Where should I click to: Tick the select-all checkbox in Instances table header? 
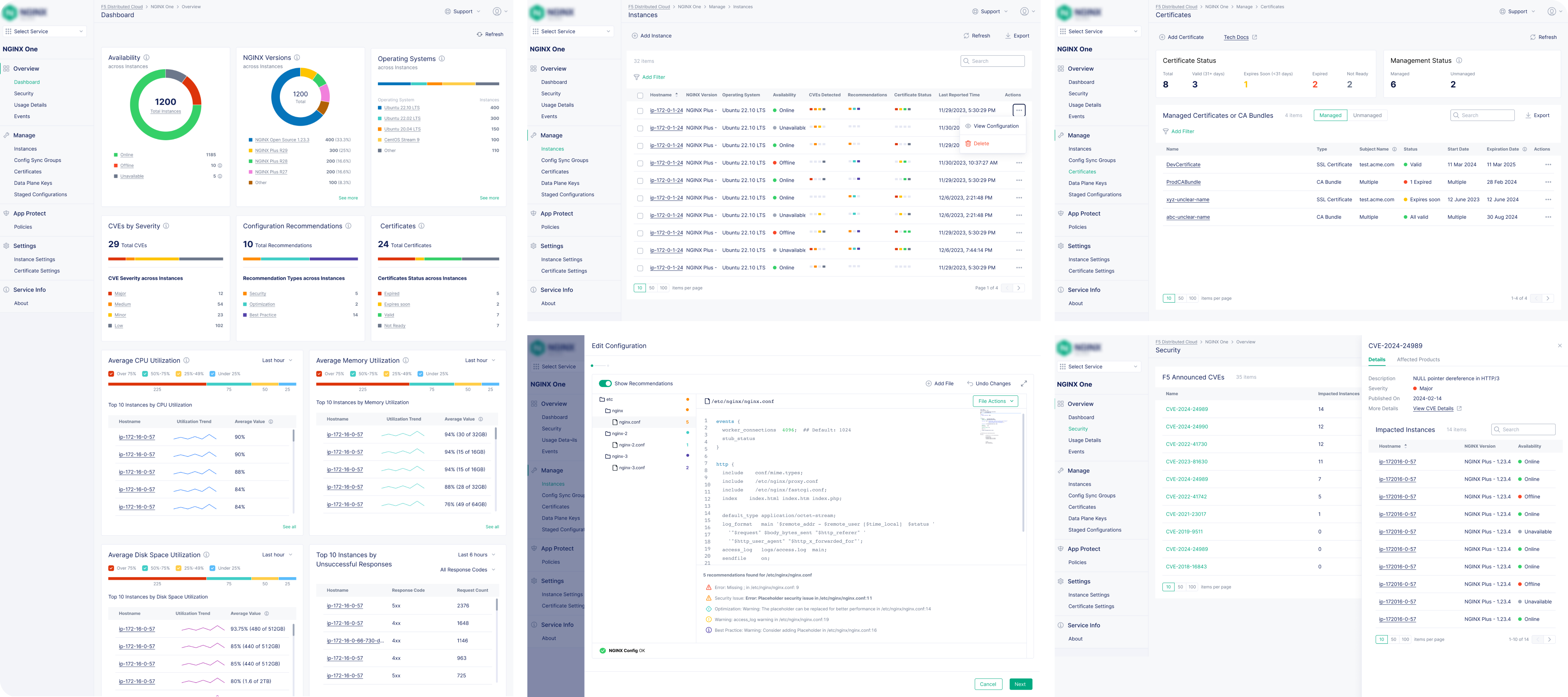[x=640, y=96]
